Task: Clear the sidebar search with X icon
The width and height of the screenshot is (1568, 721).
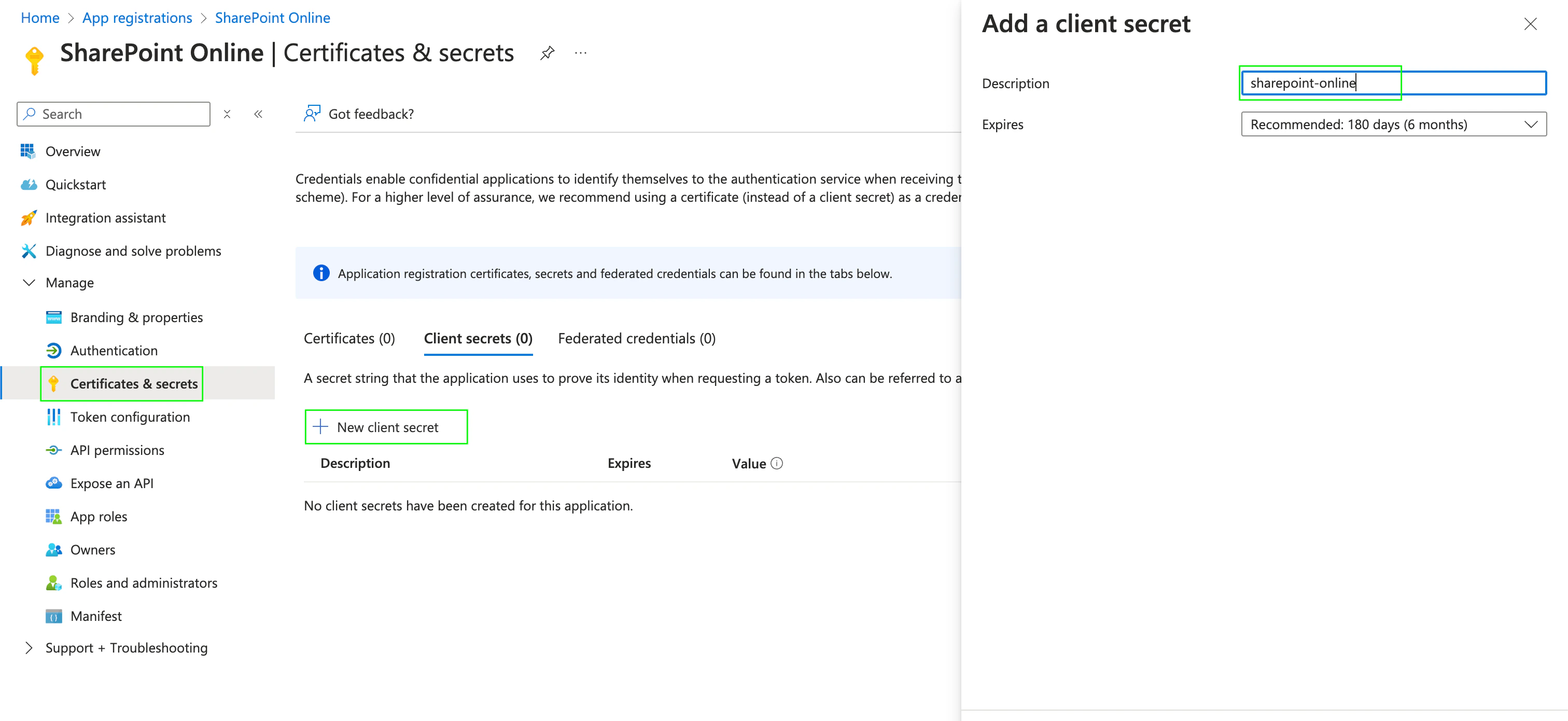Action: (x=227, y=114)
